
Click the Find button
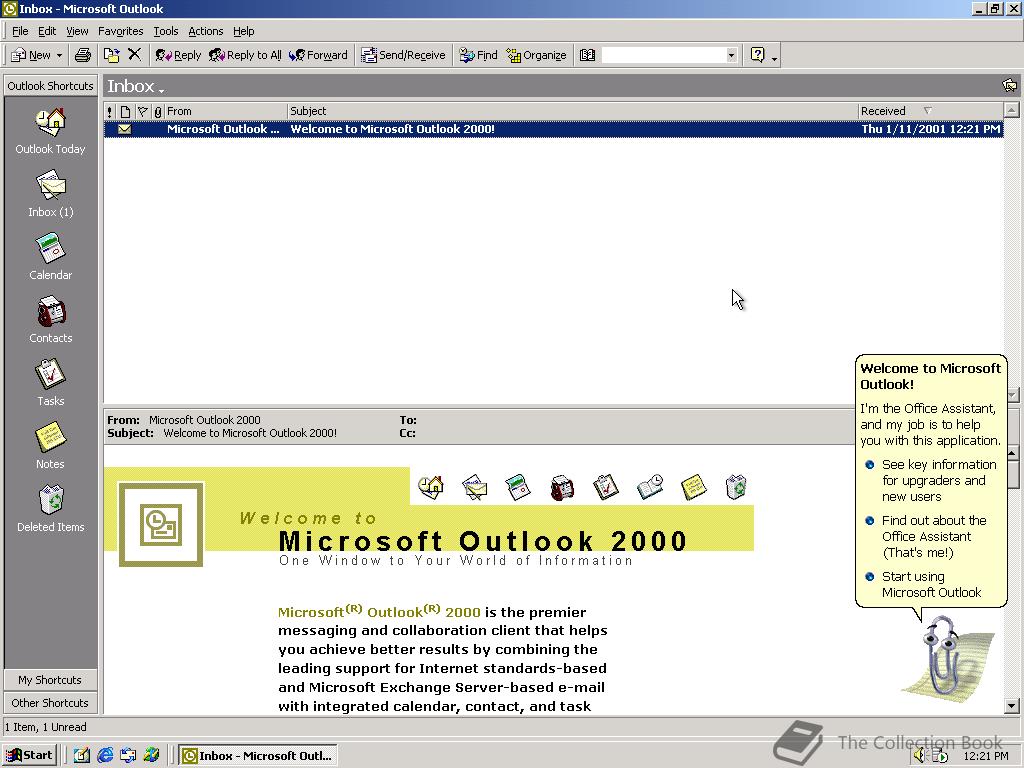click(479, 55)
